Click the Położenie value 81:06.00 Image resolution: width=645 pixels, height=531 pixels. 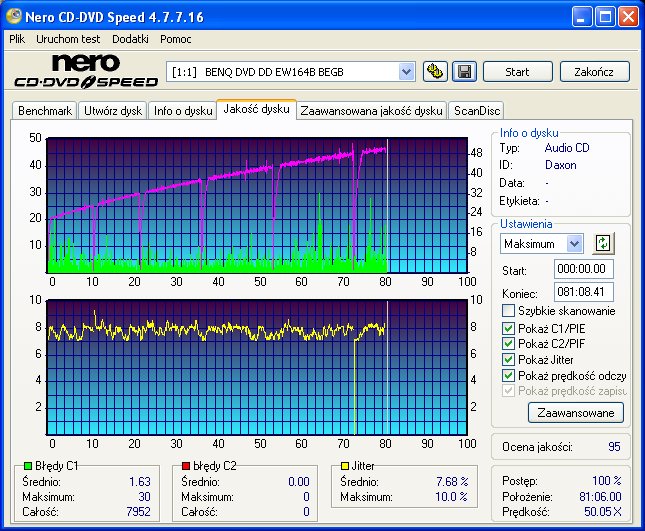[600, 496]
